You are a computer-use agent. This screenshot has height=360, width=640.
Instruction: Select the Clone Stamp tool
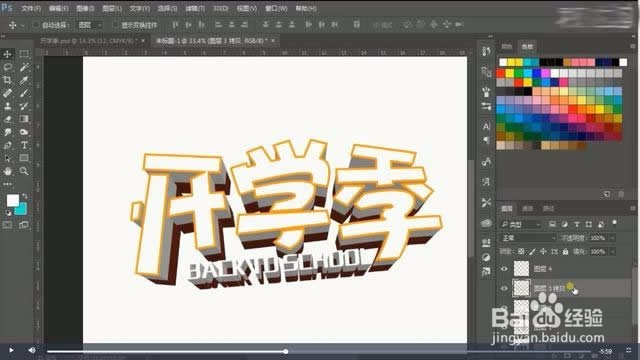(x=7, y=106)
